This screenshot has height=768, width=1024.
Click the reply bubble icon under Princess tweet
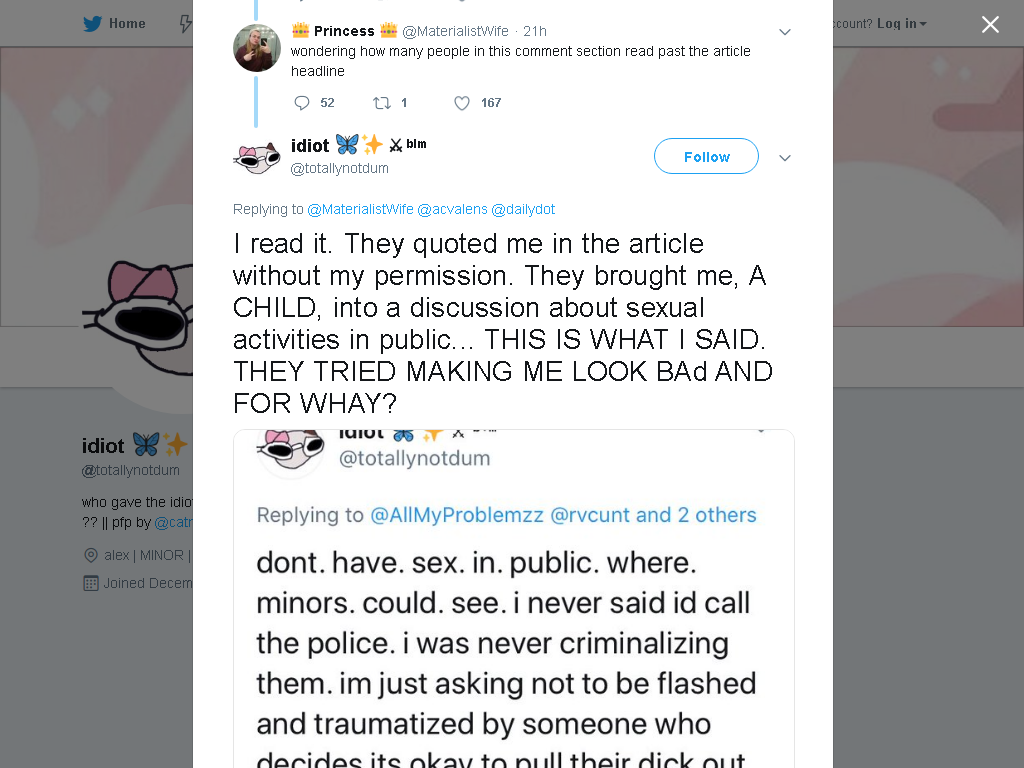point(302,103)
